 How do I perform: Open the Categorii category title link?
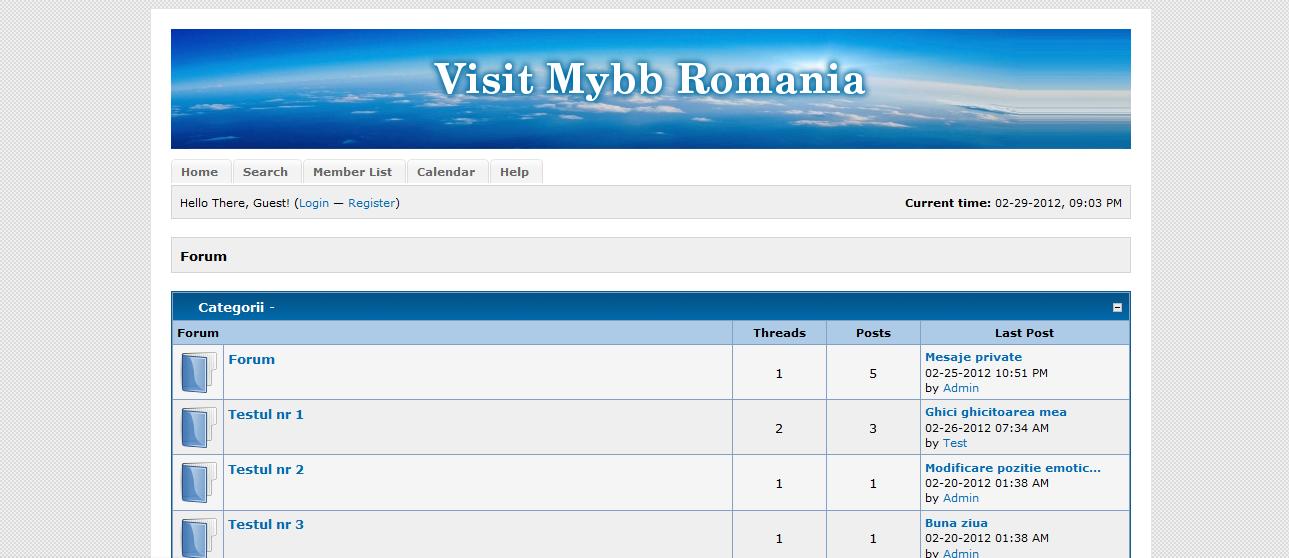[230, 308]
